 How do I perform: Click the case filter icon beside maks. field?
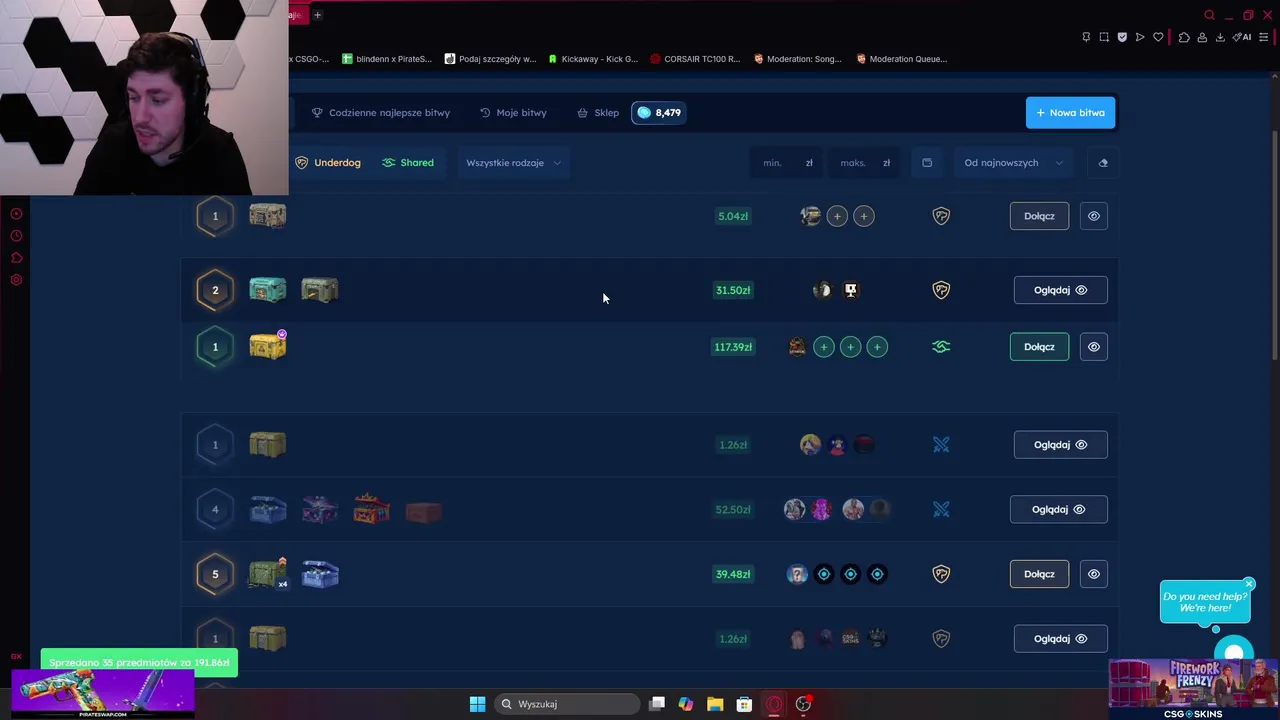click(927, 162)
